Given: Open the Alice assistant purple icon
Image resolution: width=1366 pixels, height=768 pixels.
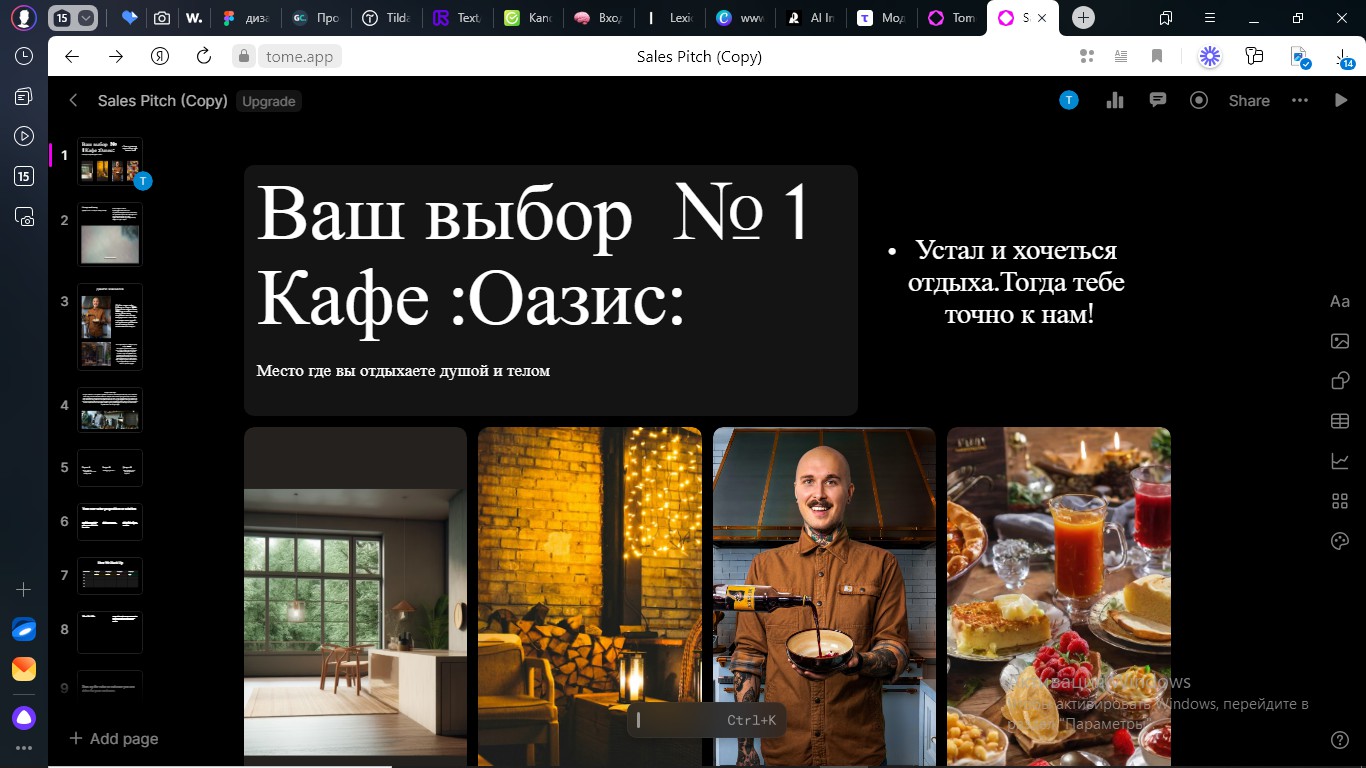Looking at the screenshot, I should pos(24,717).
